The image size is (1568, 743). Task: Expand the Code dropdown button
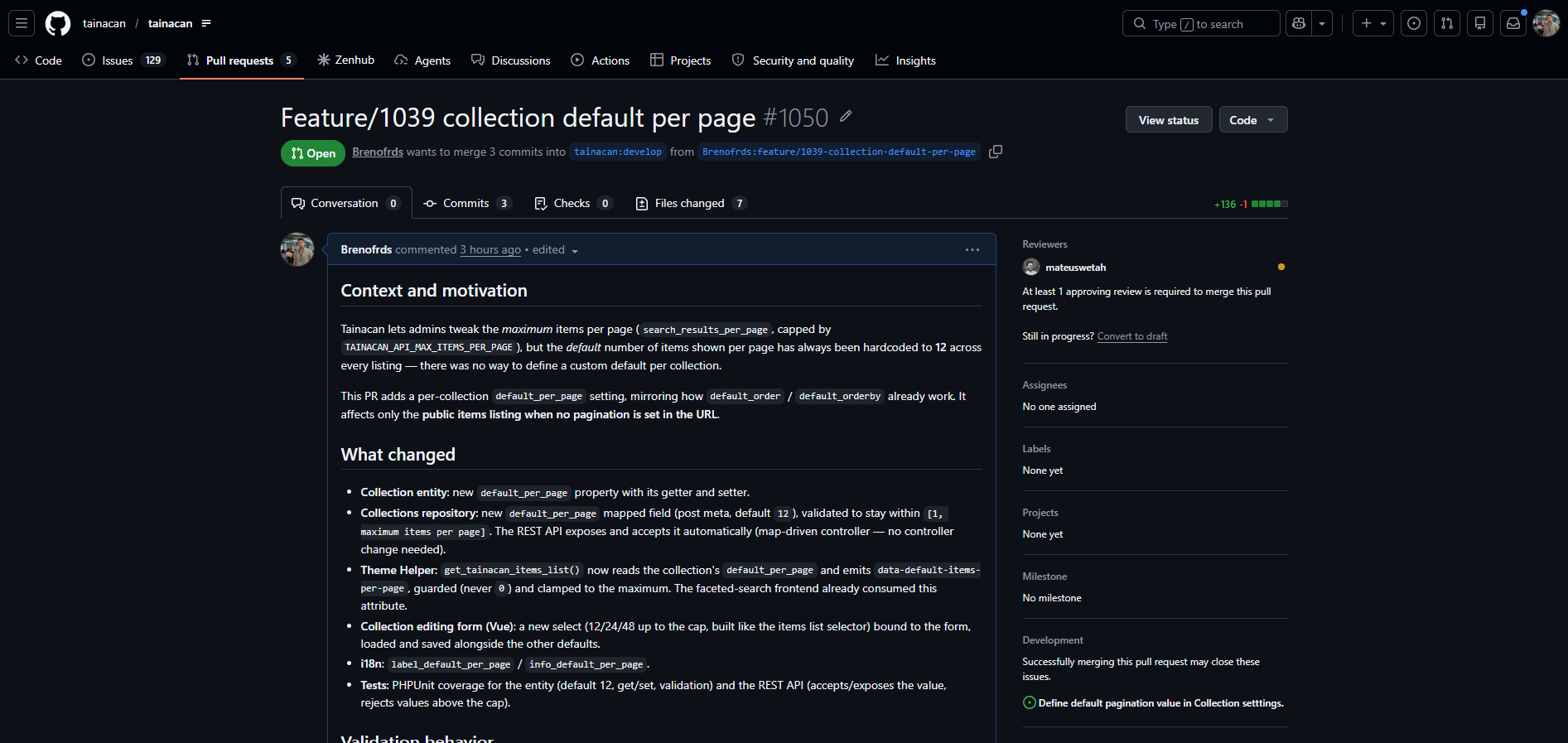[x=1253, y=120]
